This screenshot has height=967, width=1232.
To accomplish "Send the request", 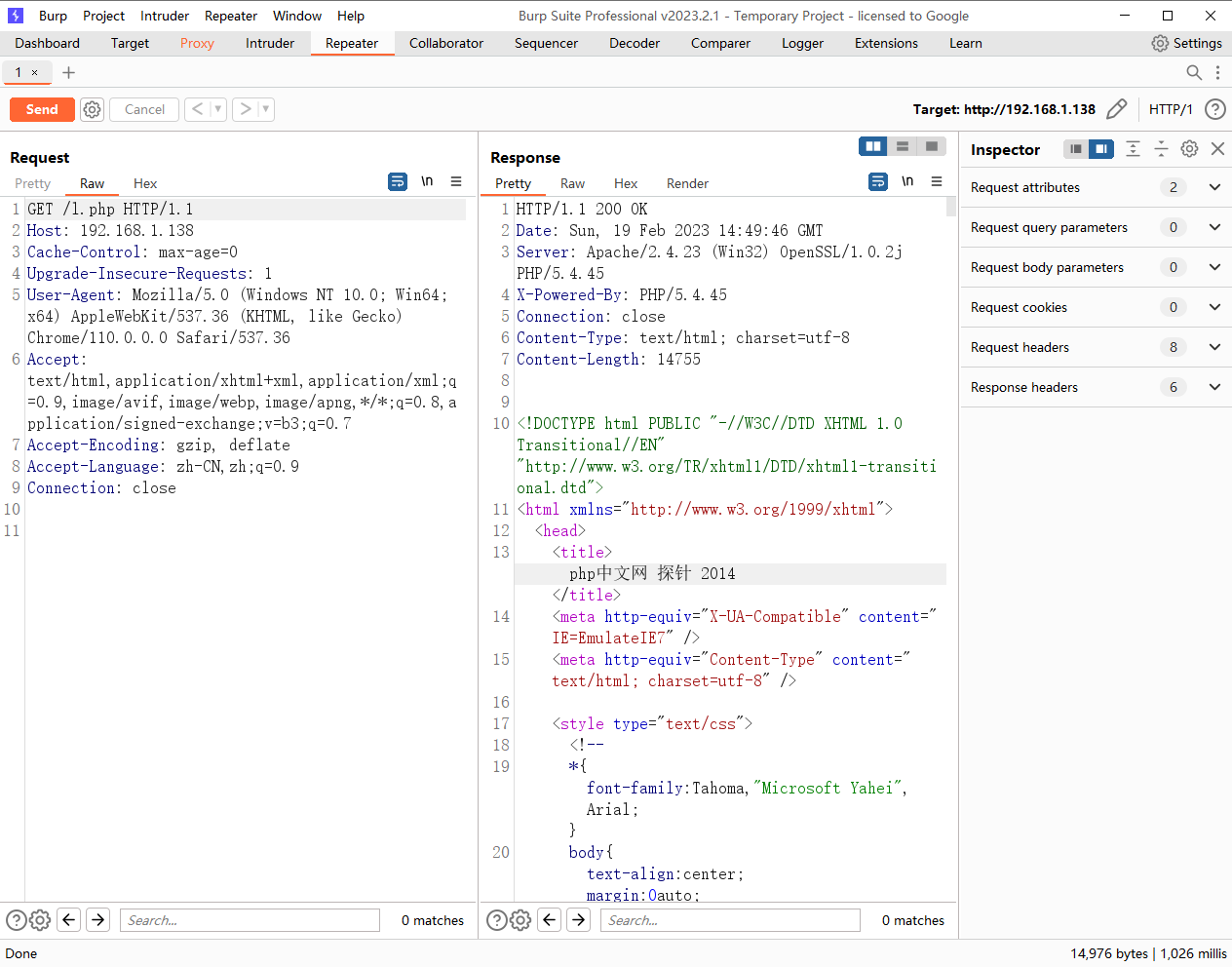I will [x=42, y=109].
